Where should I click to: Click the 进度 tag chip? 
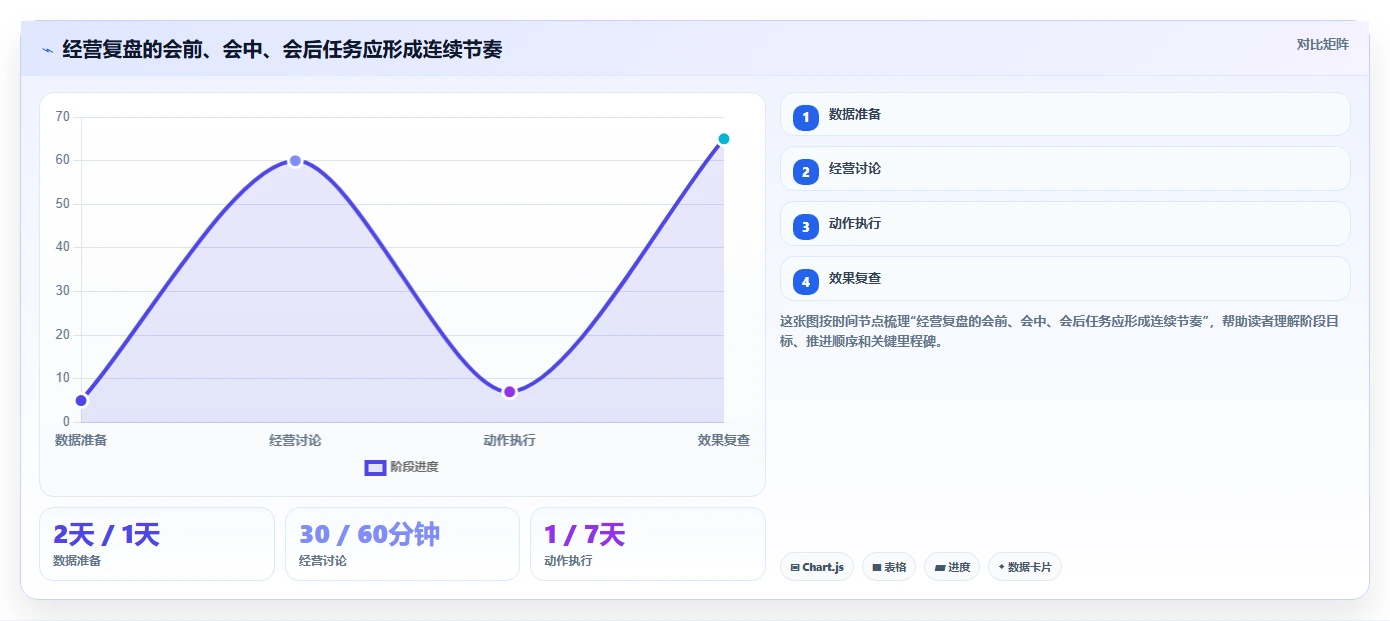coord(952,567)
